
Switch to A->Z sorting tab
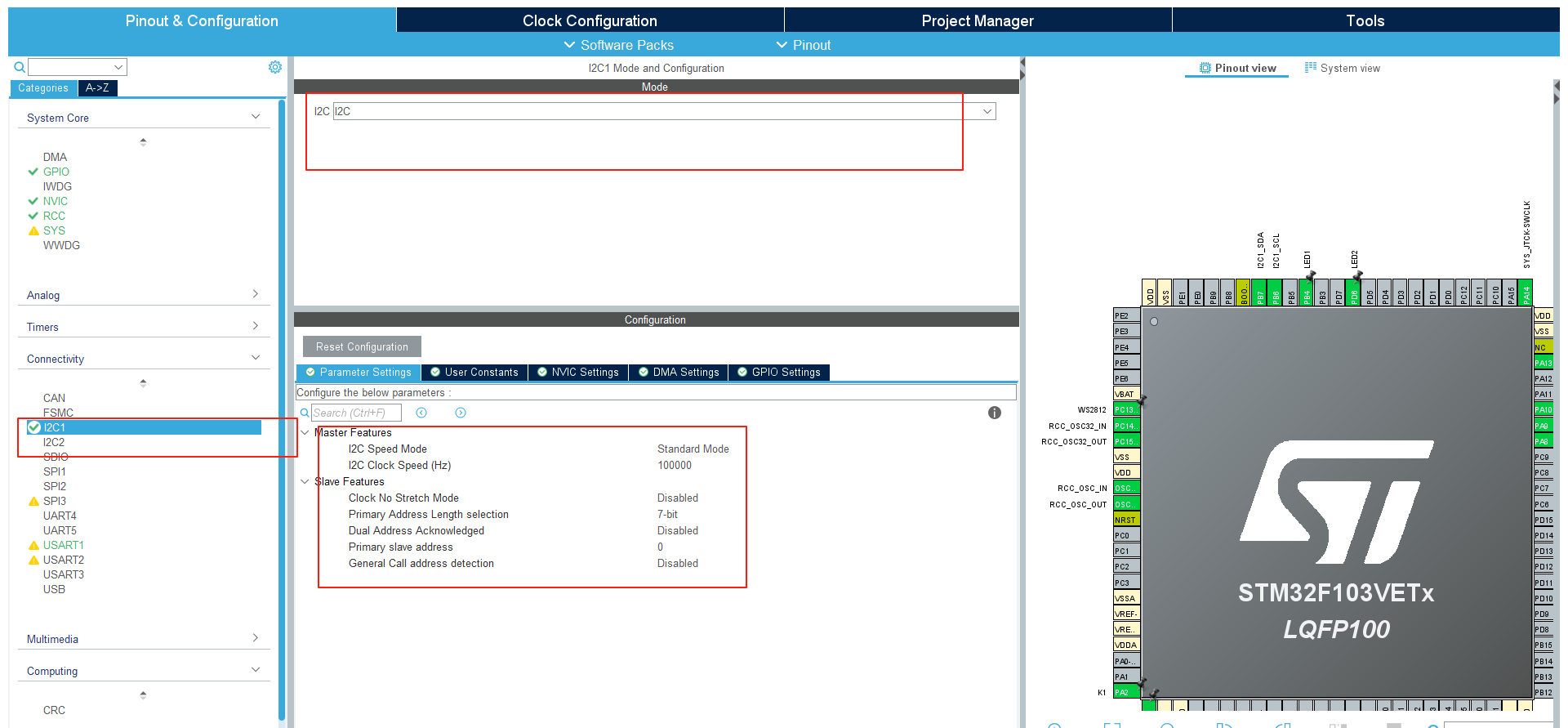pyautogui.click(x=97, y=87)
